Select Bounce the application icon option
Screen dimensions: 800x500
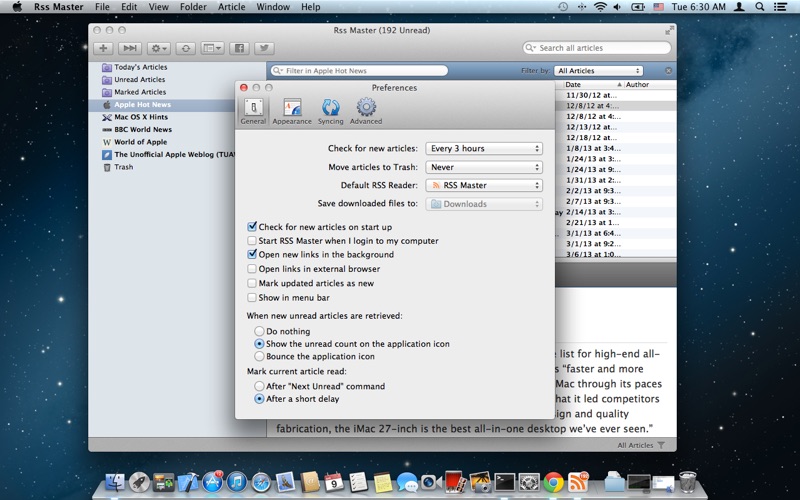point(259,356)
